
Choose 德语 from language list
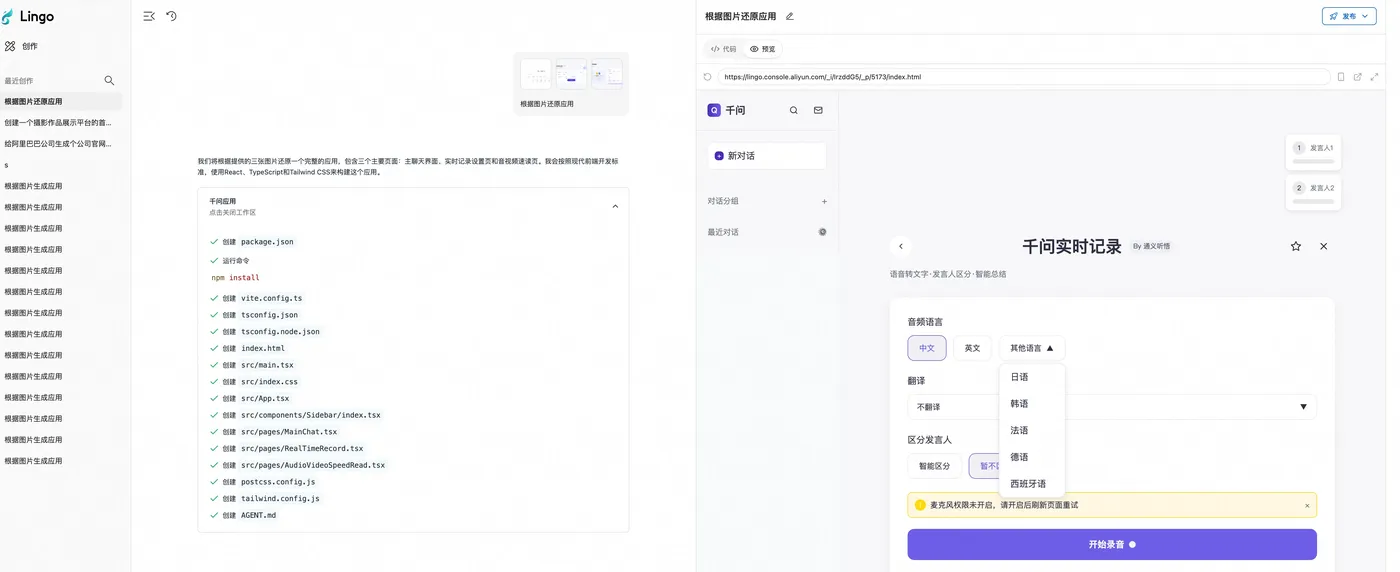pos(1032,457)
